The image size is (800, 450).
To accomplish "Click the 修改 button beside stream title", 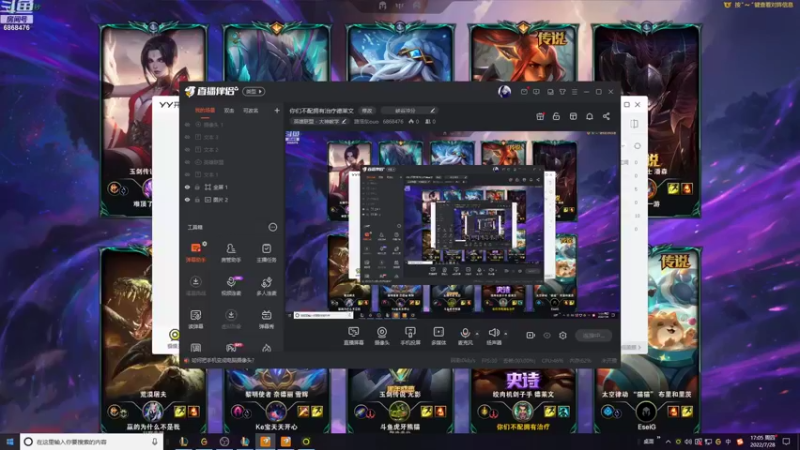I will click(x=367, y=110).
